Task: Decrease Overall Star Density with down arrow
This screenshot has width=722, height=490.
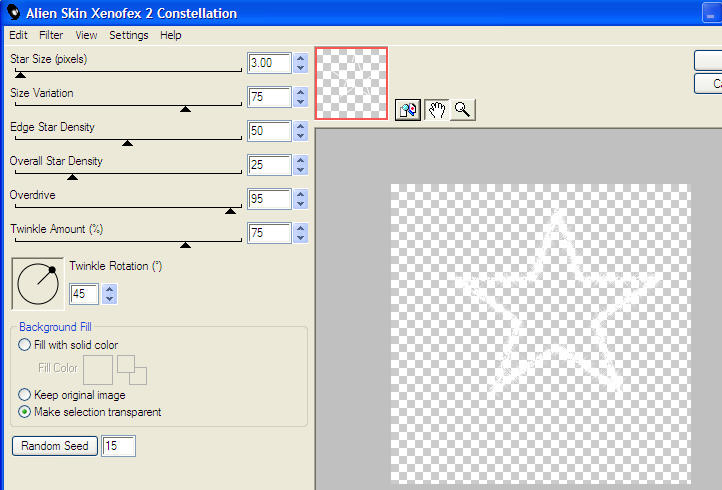Action: 301,170
